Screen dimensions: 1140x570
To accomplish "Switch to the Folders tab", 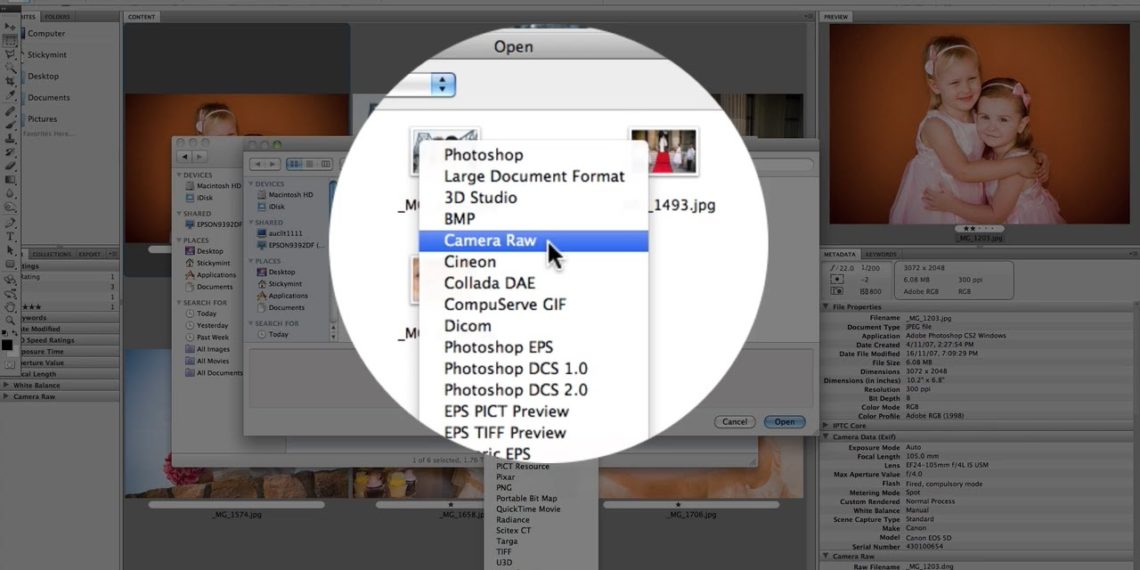I will (x=57, y=17).
